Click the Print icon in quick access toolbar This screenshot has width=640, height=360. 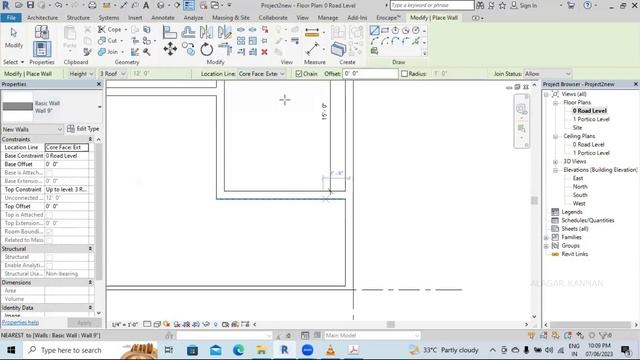pyautogui.click(x=92, y=5)
